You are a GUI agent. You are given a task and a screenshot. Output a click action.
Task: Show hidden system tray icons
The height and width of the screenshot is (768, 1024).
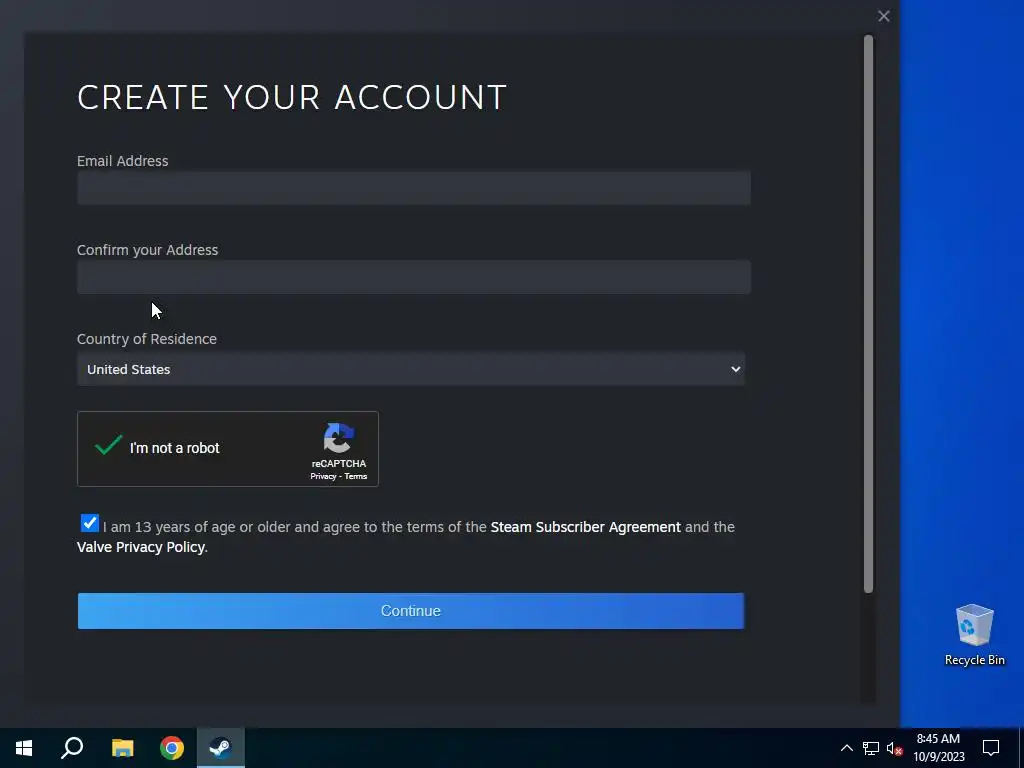pos(846,748)
